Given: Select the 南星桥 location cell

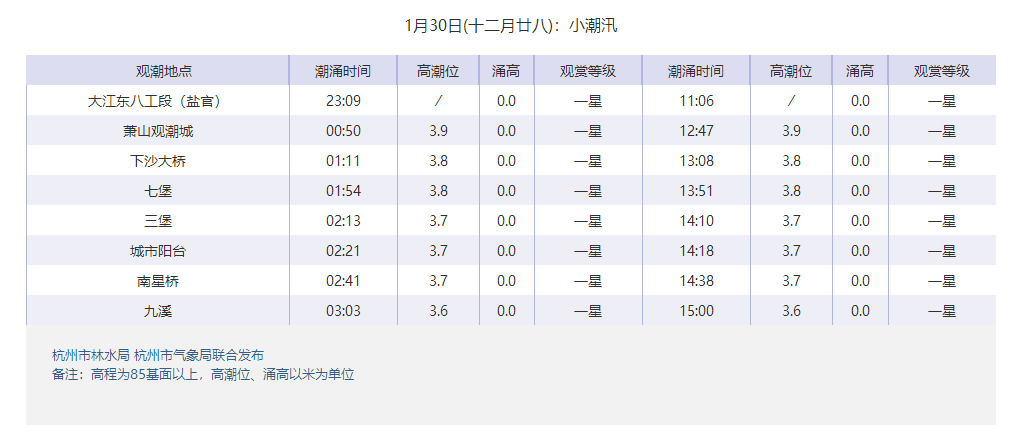Looking at the screenshot, I should pos(157,281).
